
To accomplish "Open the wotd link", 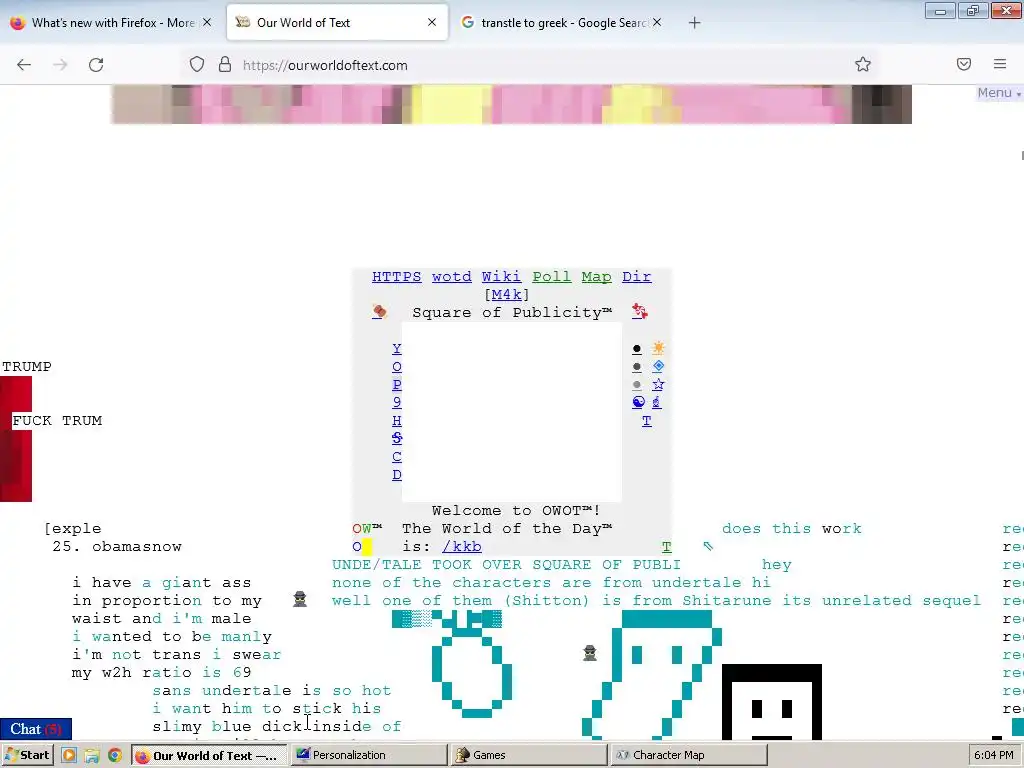I will click(451, 277).
